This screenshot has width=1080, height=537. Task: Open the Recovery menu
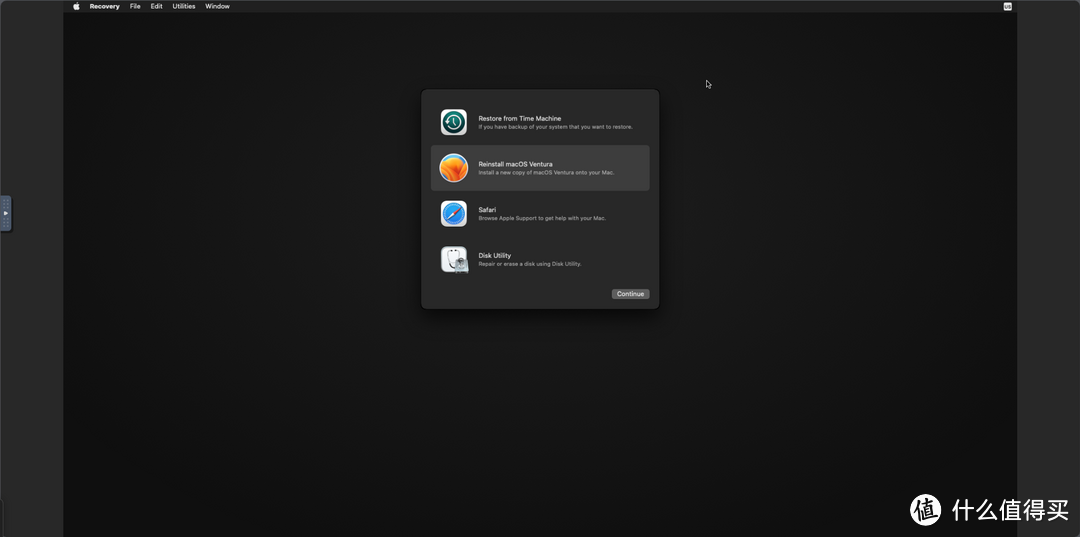[105, 6]
